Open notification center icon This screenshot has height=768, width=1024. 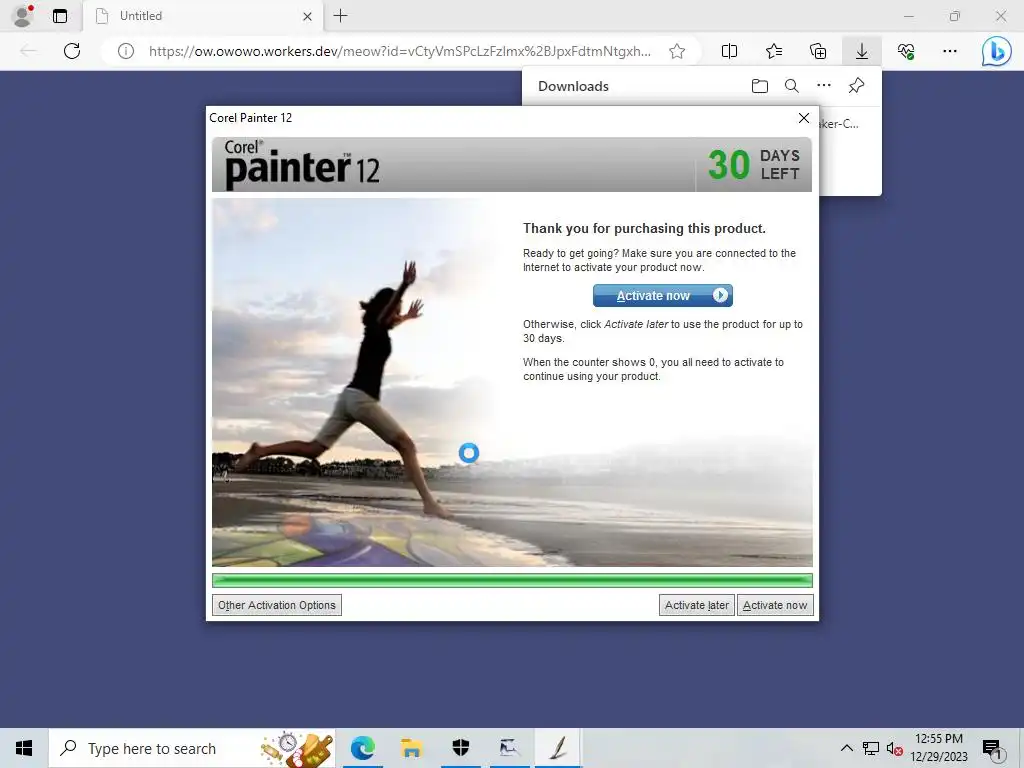[x=992, y=750]
